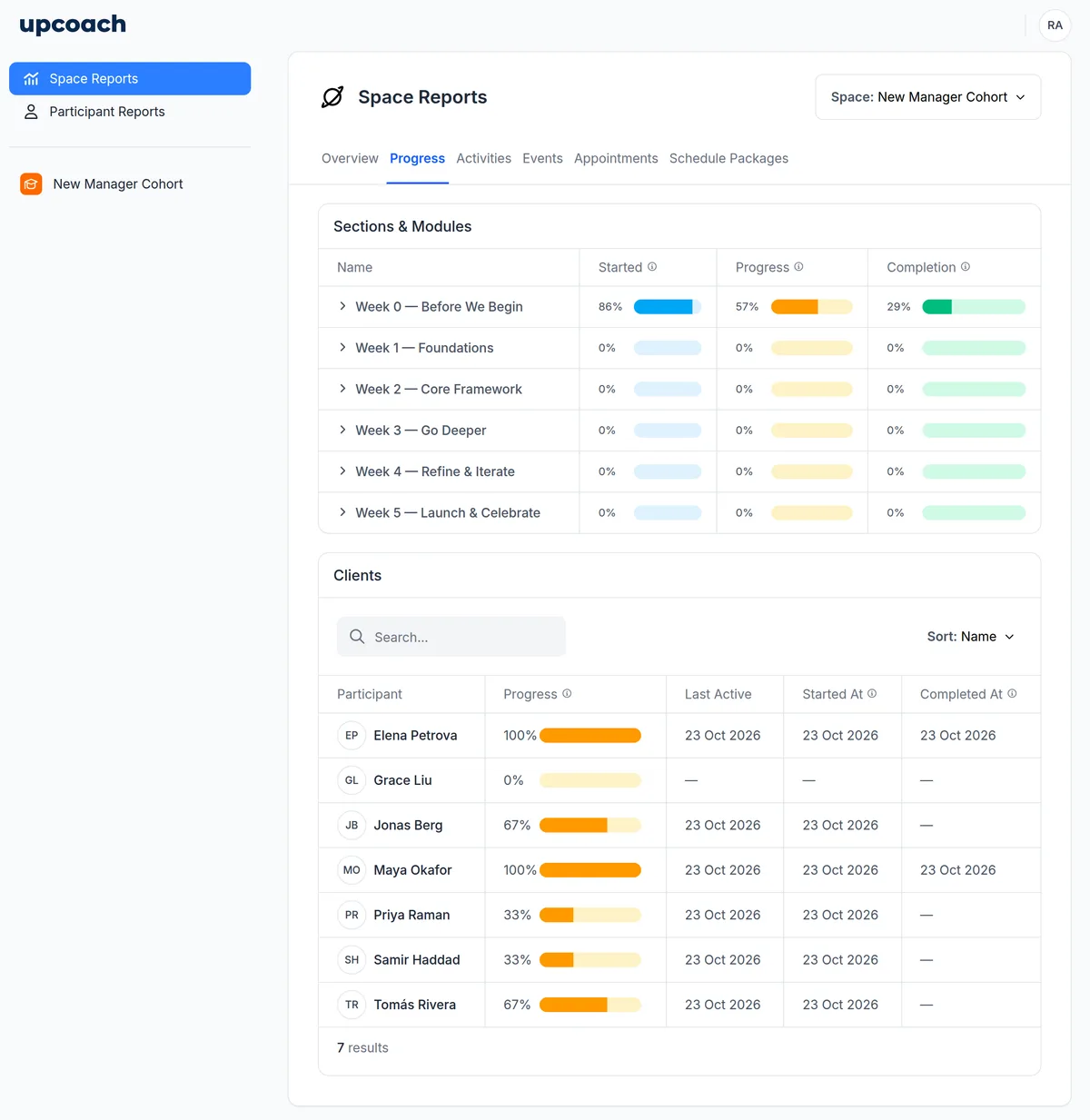Open the Space: New Manager Cohort dropdown
1090x1120 pixels.
pyautogui.click(x=927, y=97)
